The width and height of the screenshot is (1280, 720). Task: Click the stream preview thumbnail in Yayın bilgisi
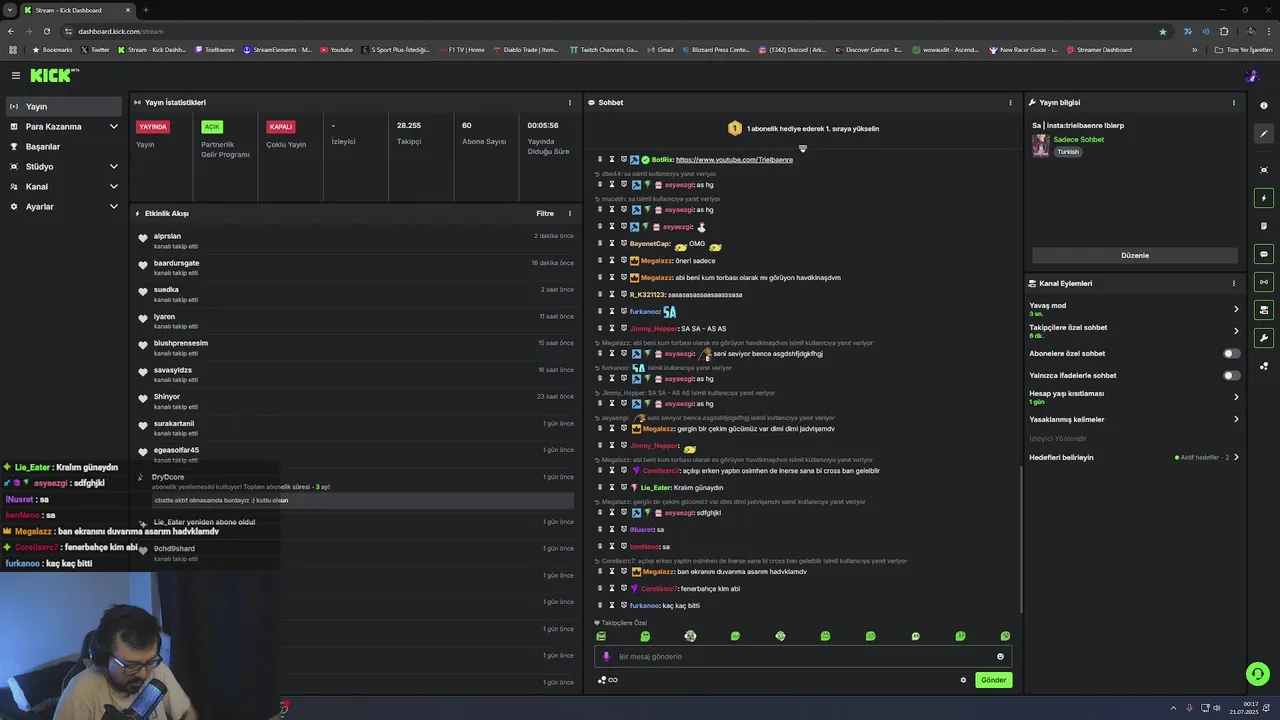point(1040,146)
